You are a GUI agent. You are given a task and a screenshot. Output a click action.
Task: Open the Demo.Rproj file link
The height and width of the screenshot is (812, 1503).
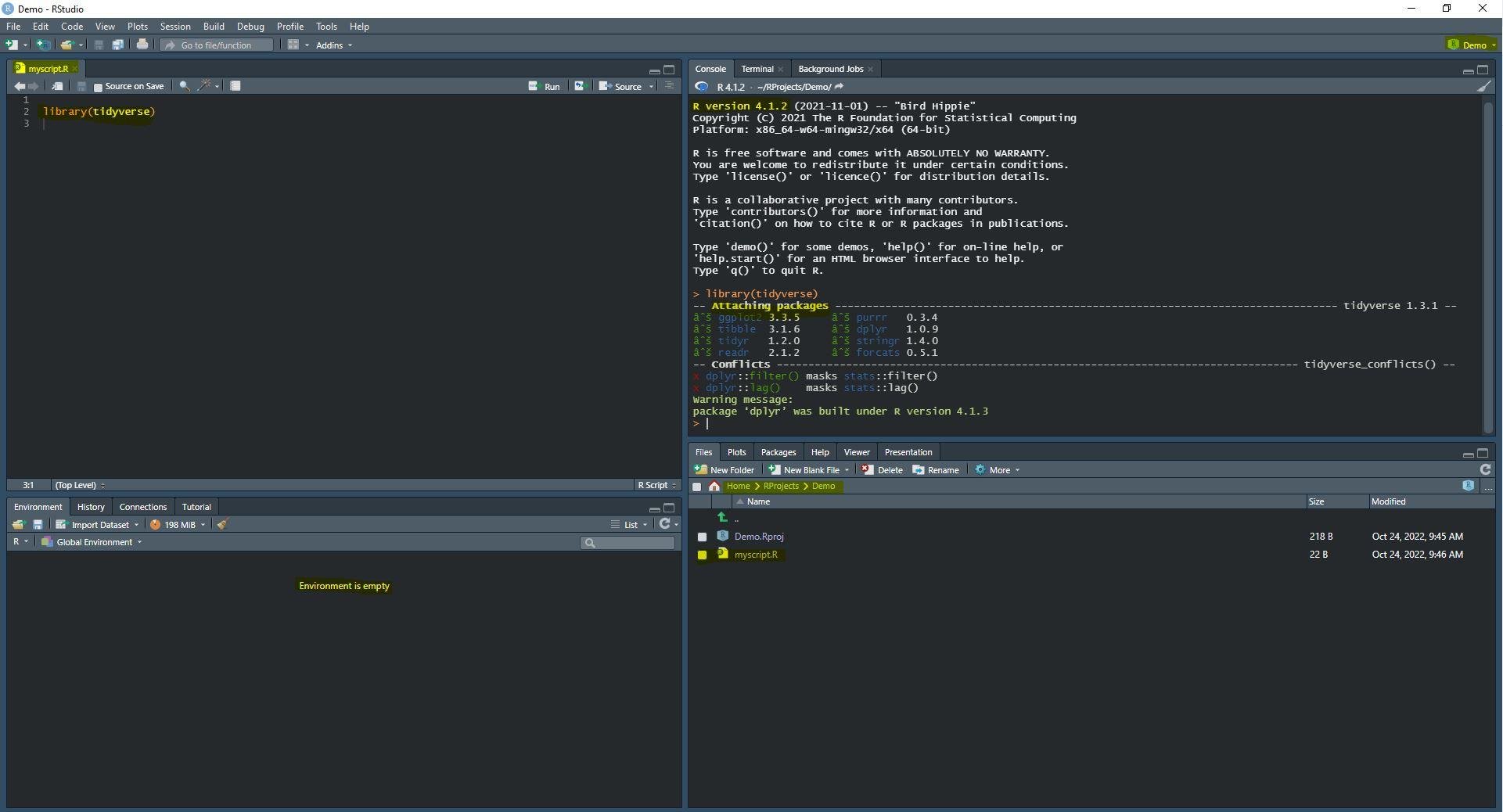759,537
